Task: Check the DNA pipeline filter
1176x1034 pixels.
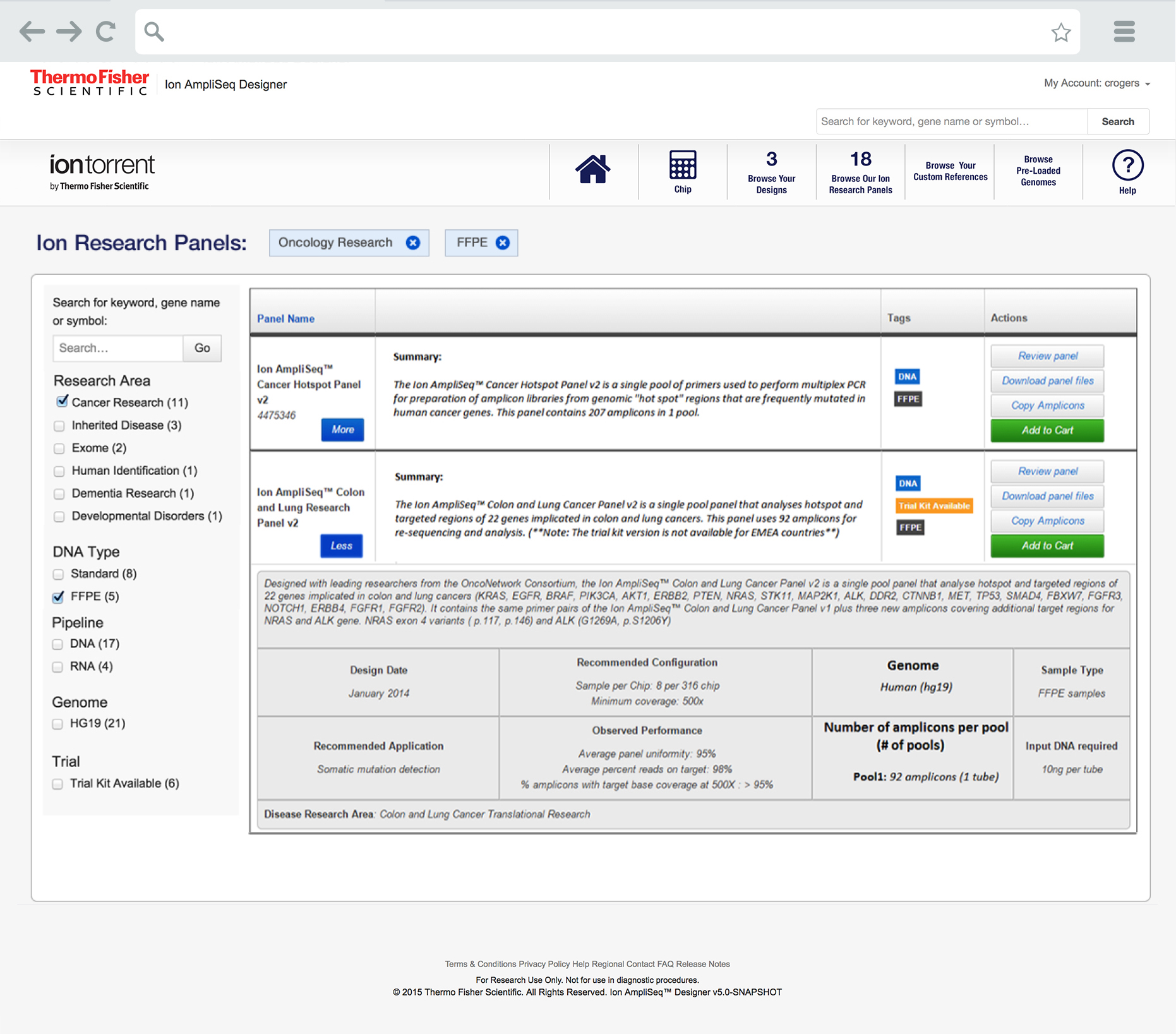Action: coord(57,644)
